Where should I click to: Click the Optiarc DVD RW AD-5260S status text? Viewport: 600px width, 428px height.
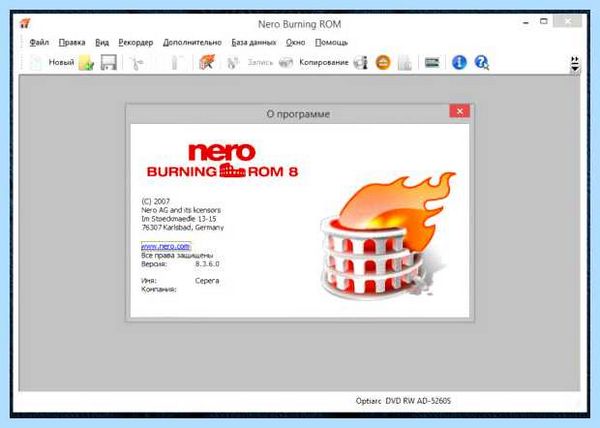coord(403,401)
